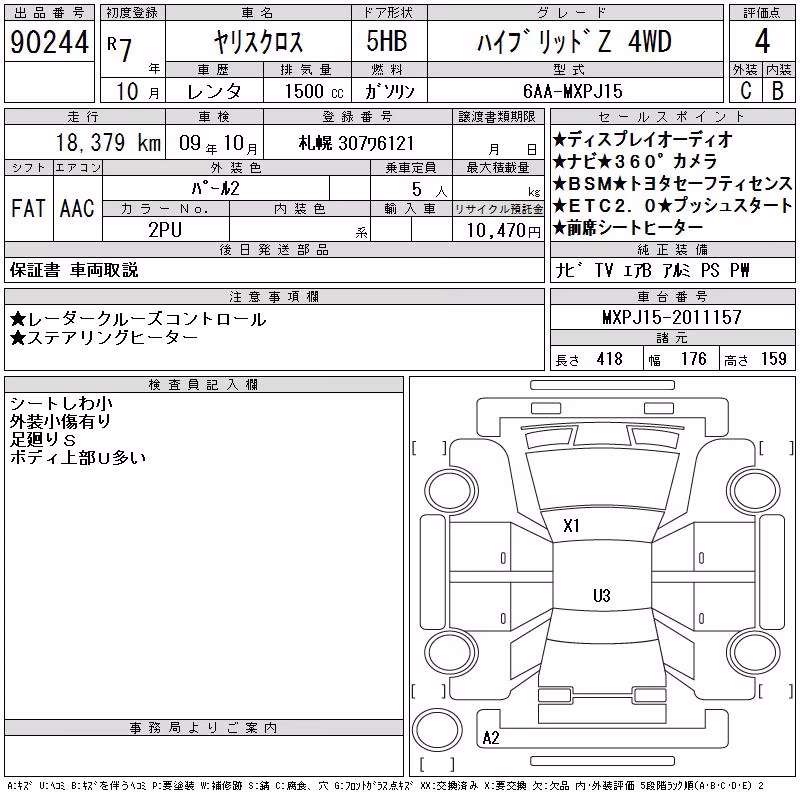This screenshot has width=800, height=800.
Task: Click interior grade B cell
Action: pyautogui.click(x=778, y=91)
